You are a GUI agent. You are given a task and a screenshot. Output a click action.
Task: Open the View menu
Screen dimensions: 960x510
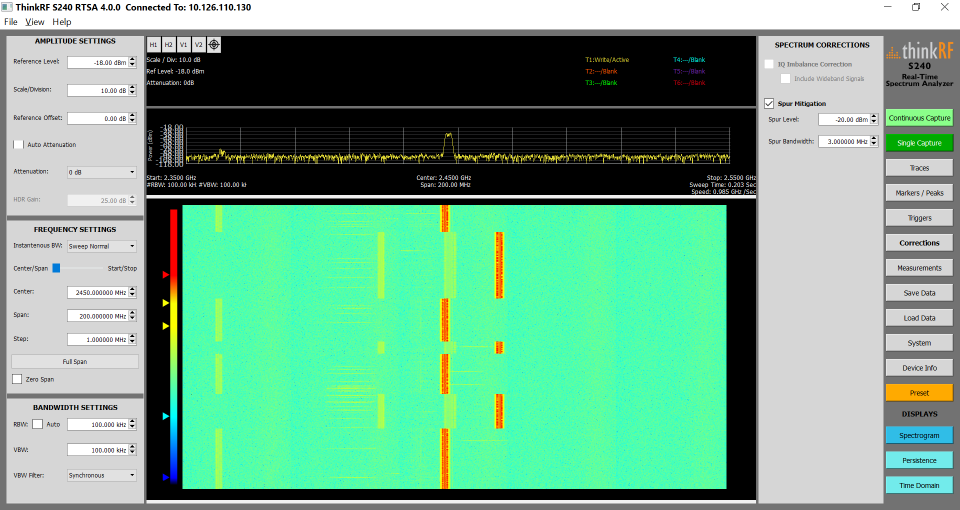point(34,22)
